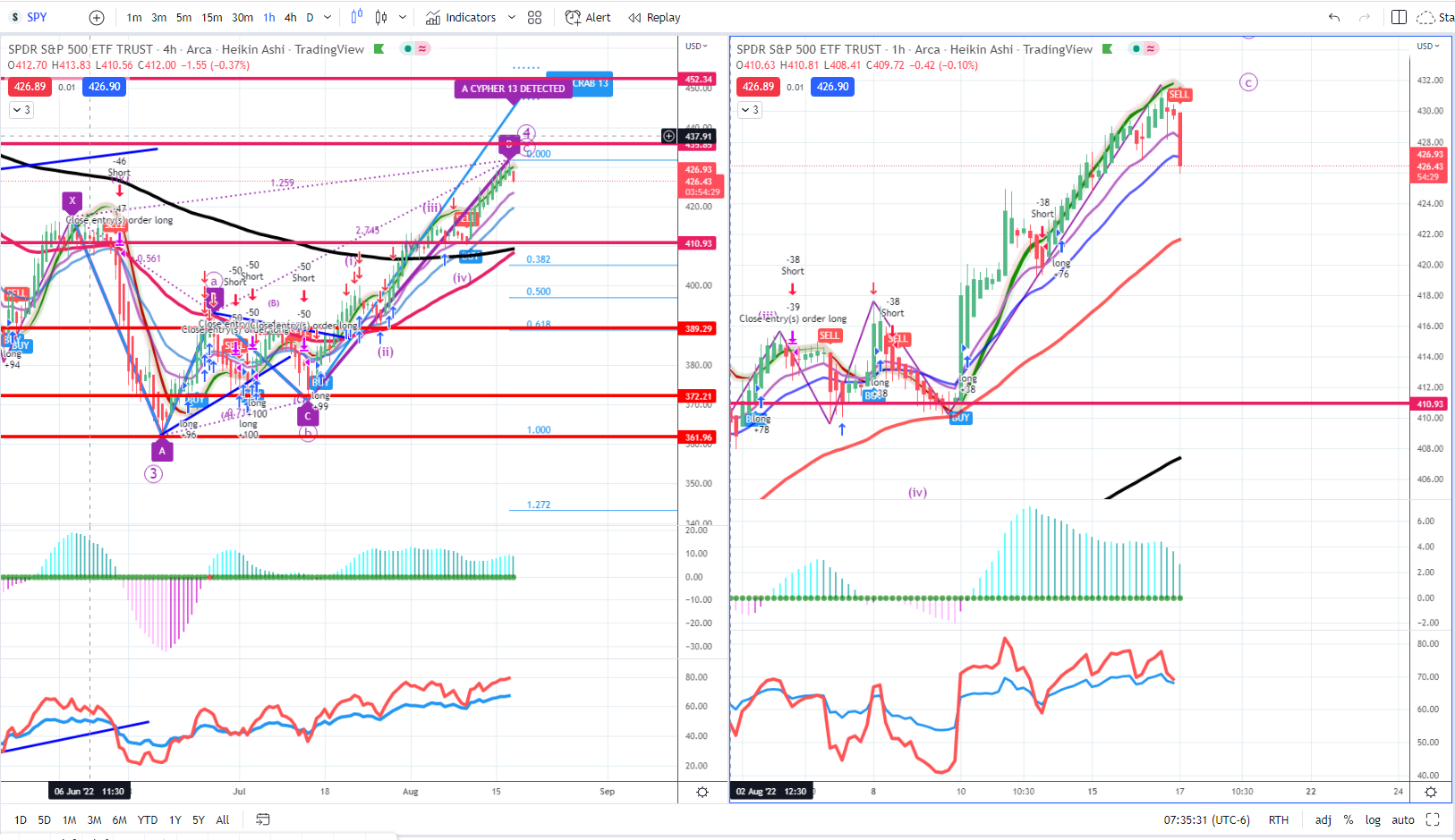The width and height of the screenshot is (1455, 840).
Task: Set date range to 1Y
Action: 175,819
